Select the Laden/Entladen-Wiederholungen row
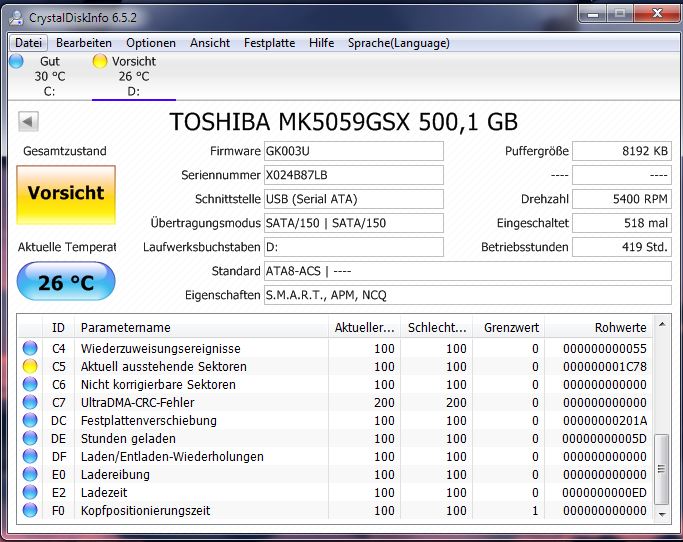The height and width of the screenshot is (542, 683). pyautogui.click(x=335, y=456)
